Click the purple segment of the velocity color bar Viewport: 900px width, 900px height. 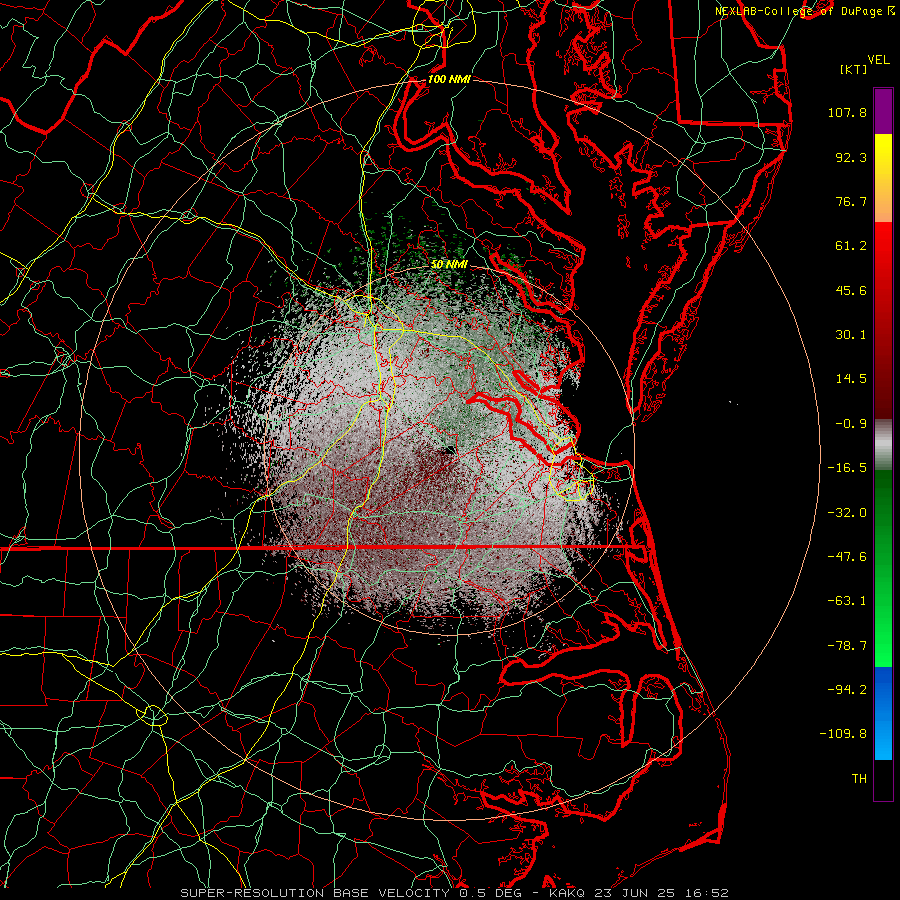point(883,111)
